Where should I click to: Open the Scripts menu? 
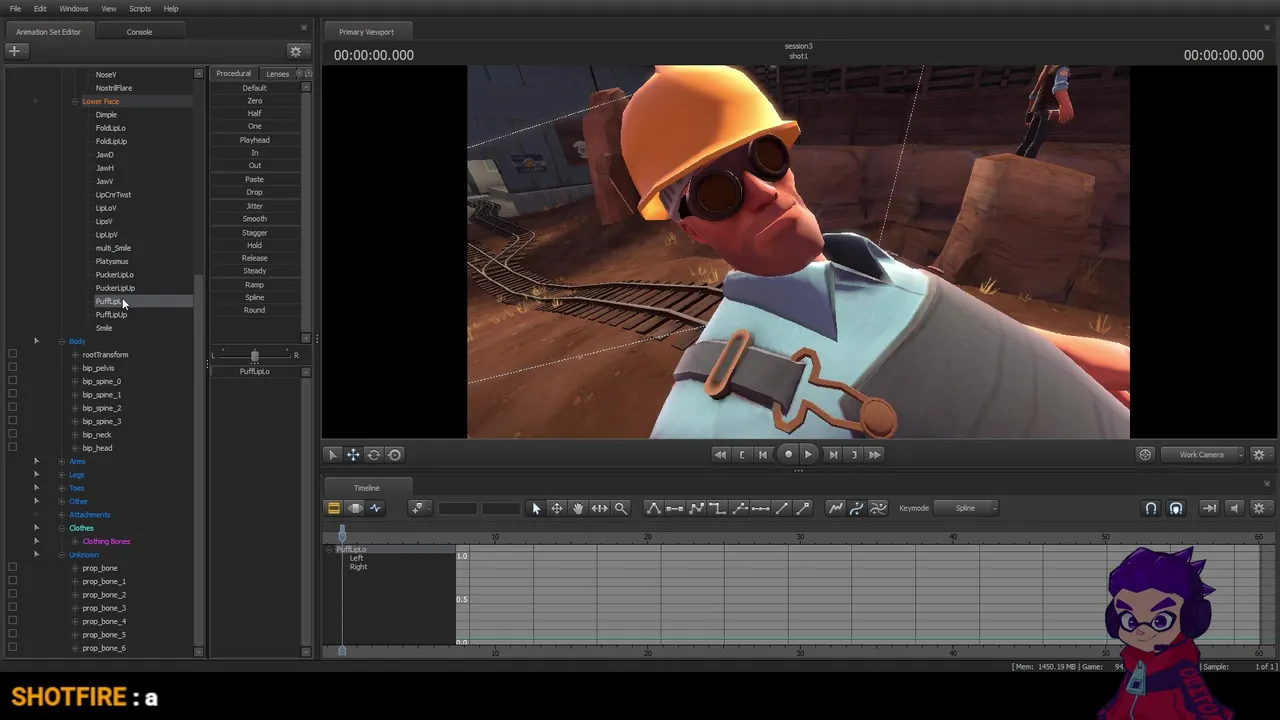(x=140, y=9)
